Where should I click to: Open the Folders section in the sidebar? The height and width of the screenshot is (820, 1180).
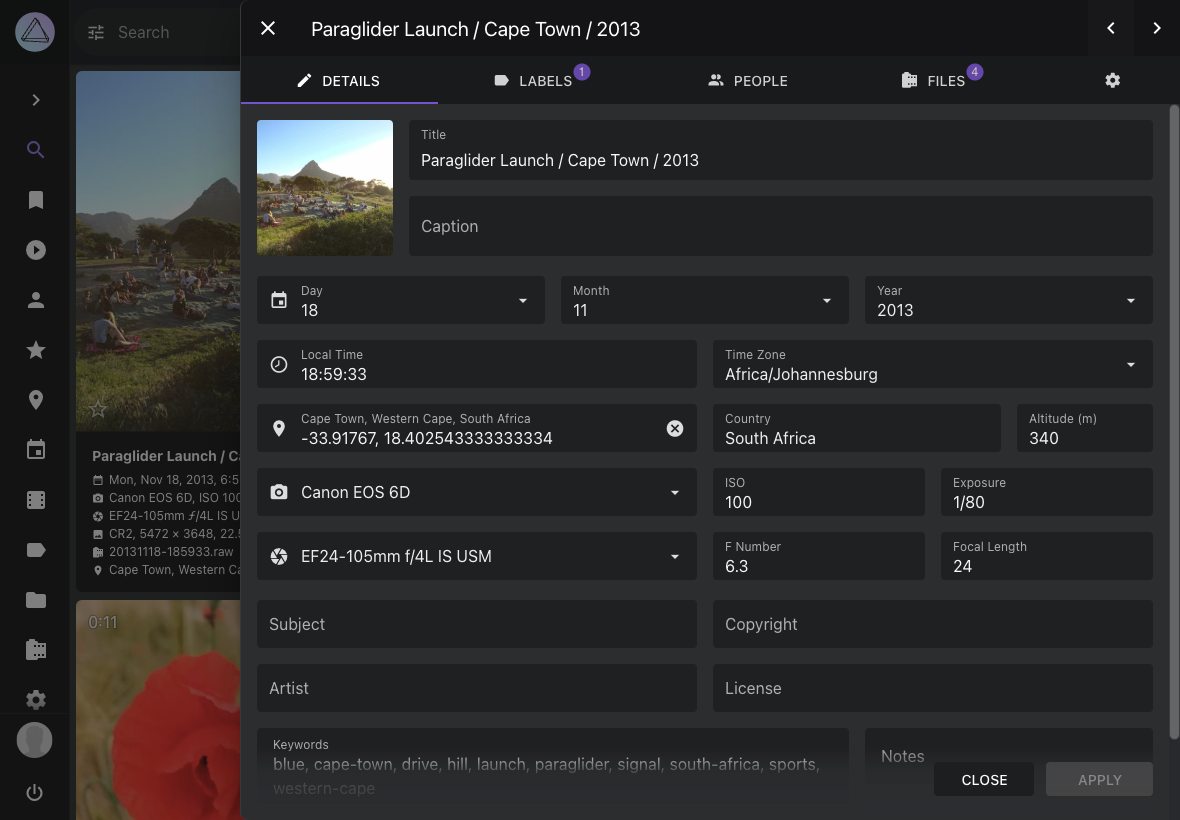pyautogui.click(x=36, y=599)
